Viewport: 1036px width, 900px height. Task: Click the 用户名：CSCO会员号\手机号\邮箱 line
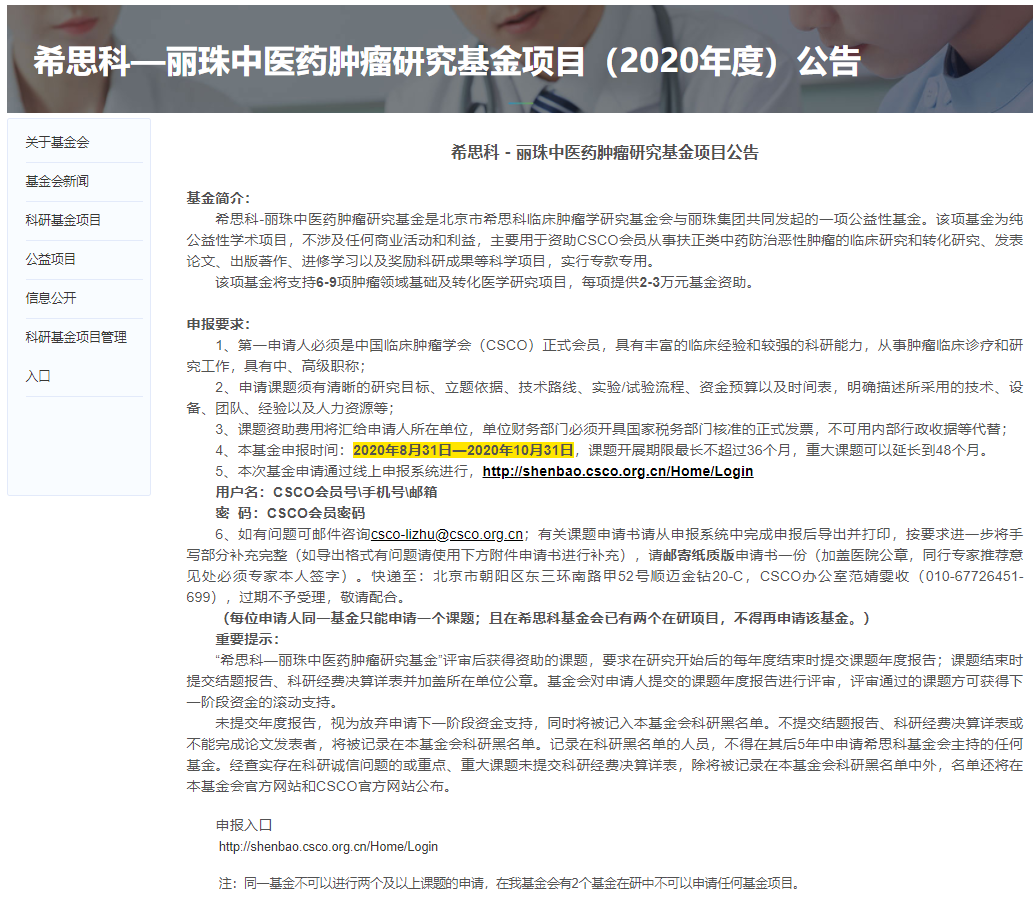coord(326,492)
